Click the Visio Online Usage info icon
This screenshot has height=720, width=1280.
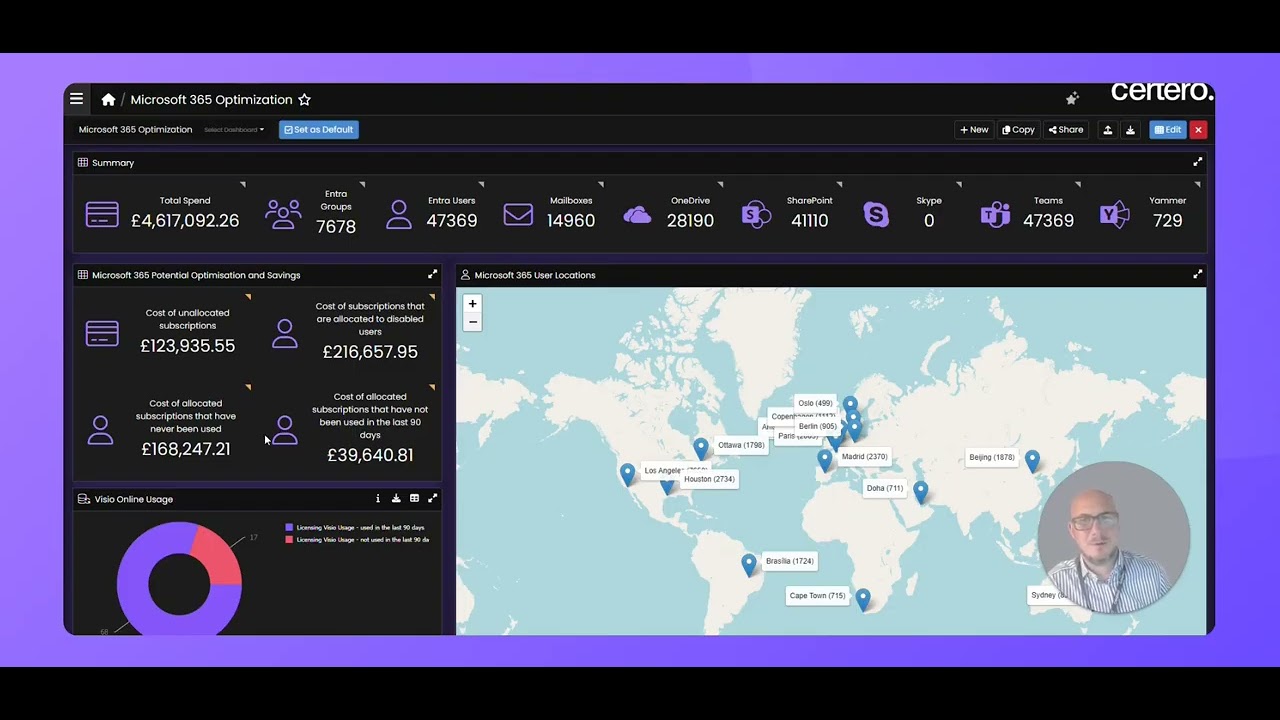[x=377, y=498]
